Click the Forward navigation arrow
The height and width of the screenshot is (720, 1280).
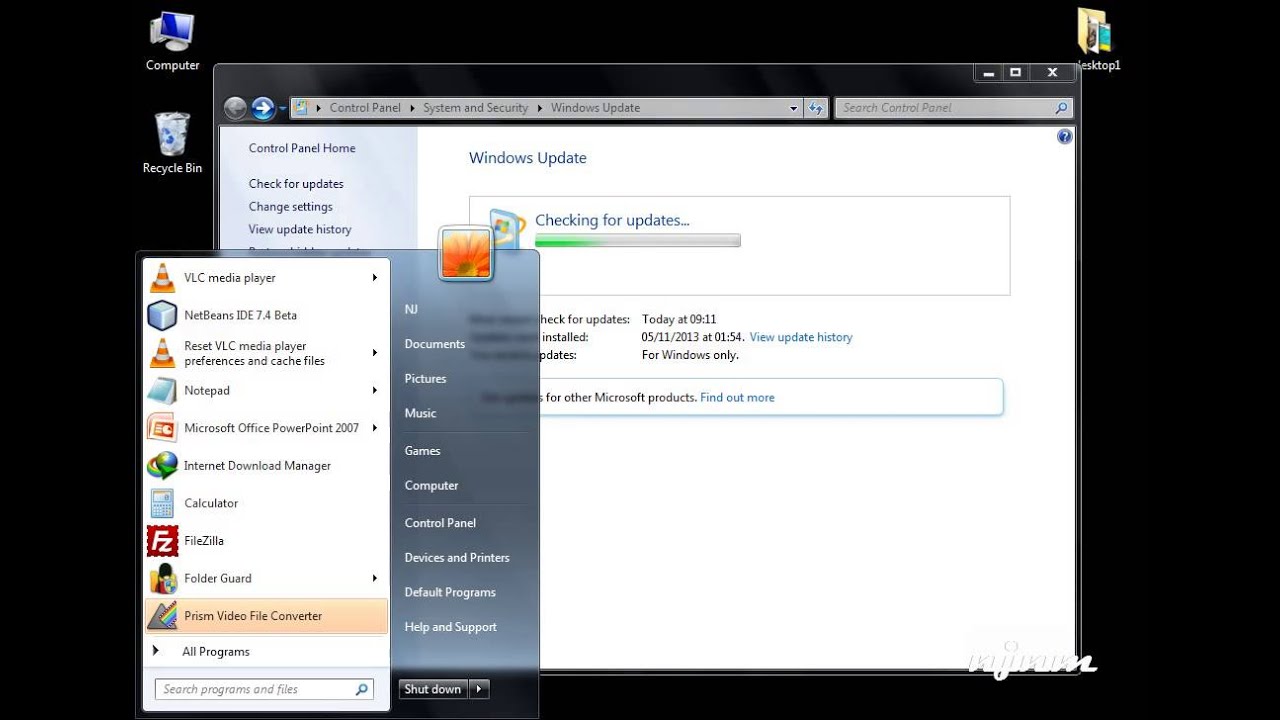click(263, 108)
